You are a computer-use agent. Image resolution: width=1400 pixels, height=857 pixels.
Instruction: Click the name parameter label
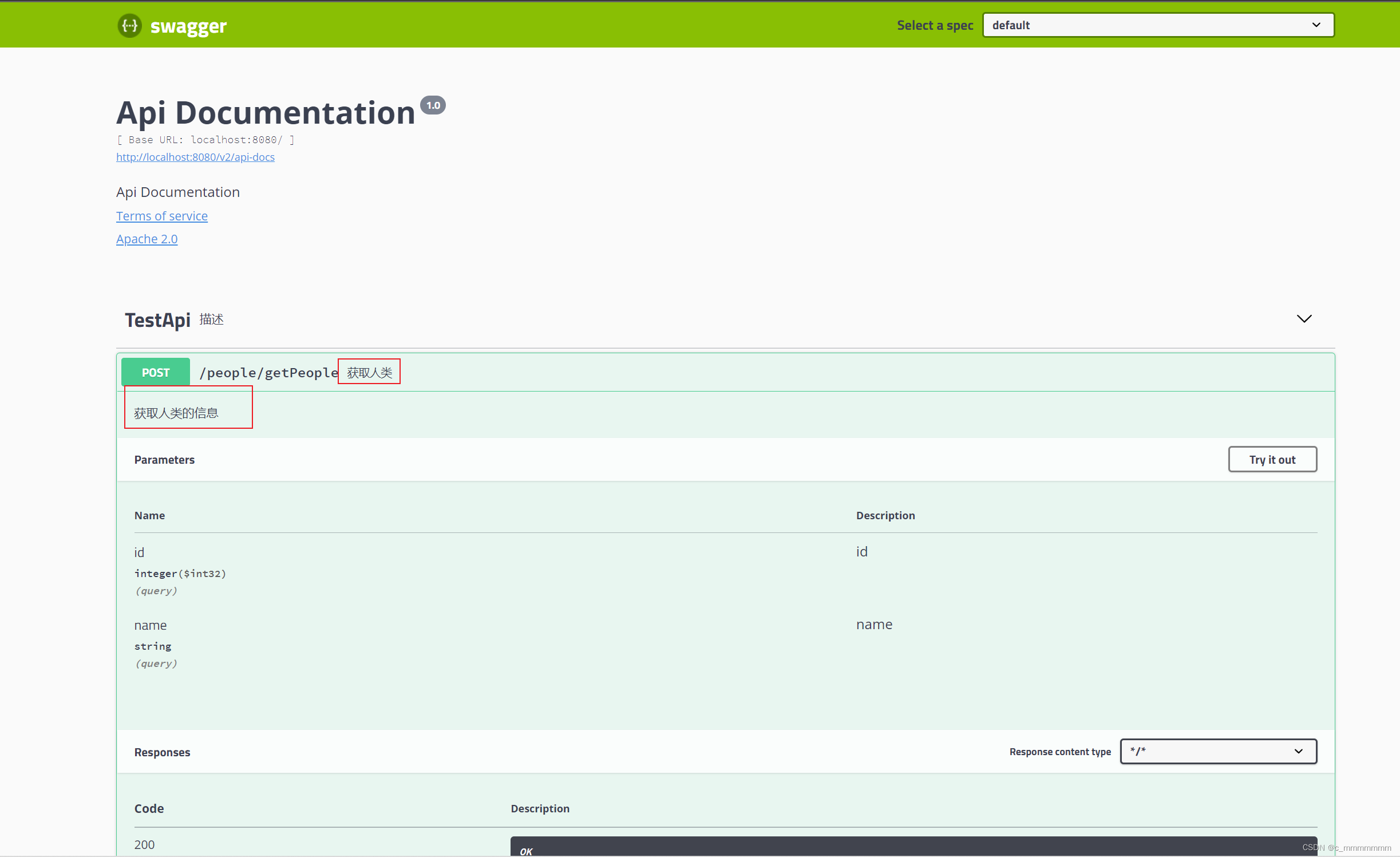point(150,625)
